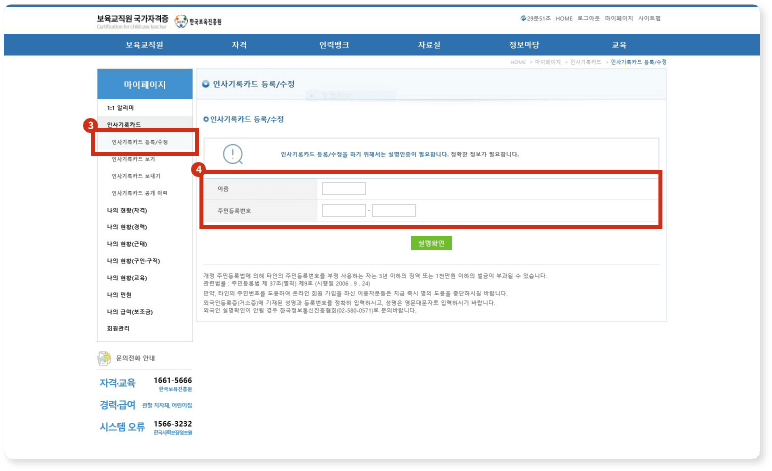The height and width of the screenshot is (471, 772).
Task: Open 인사기록카드 등록/수정 in the sidebar
Action: coord(140,142)
